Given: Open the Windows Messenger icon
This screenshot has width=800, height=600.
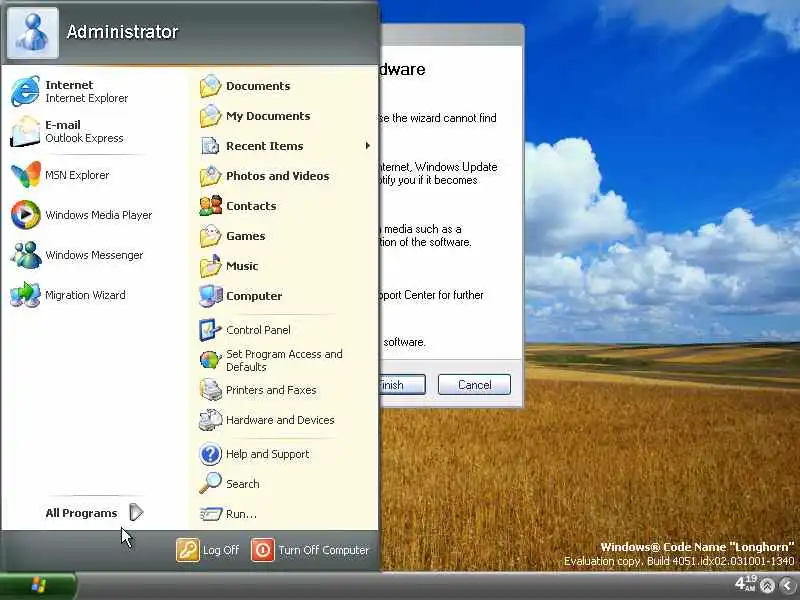Looking at the screenshot, I should pos(26,255).
